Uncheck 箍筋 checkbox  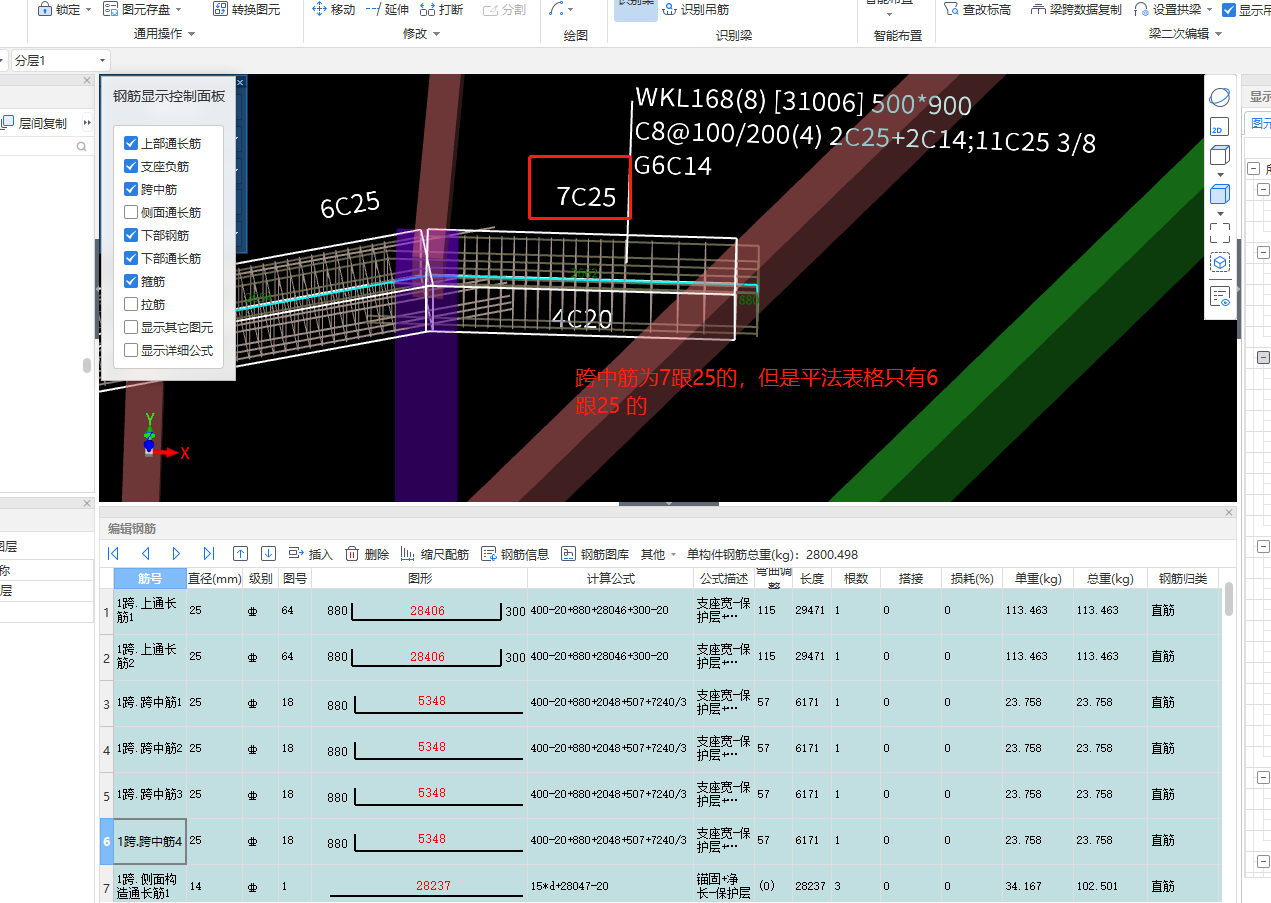131,282
